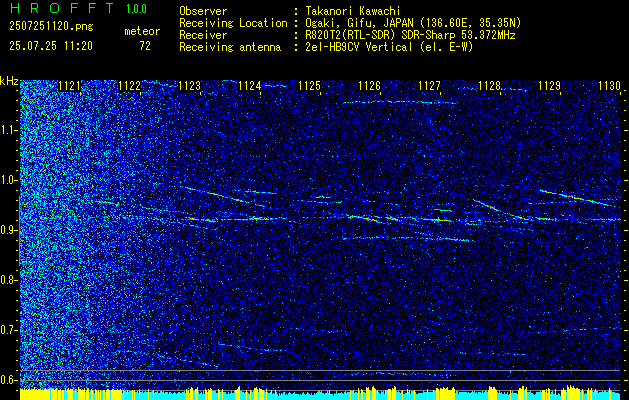The image size is (629, 400).
Task: Click the Receiving antenna label
Action: tap(230, 47)
